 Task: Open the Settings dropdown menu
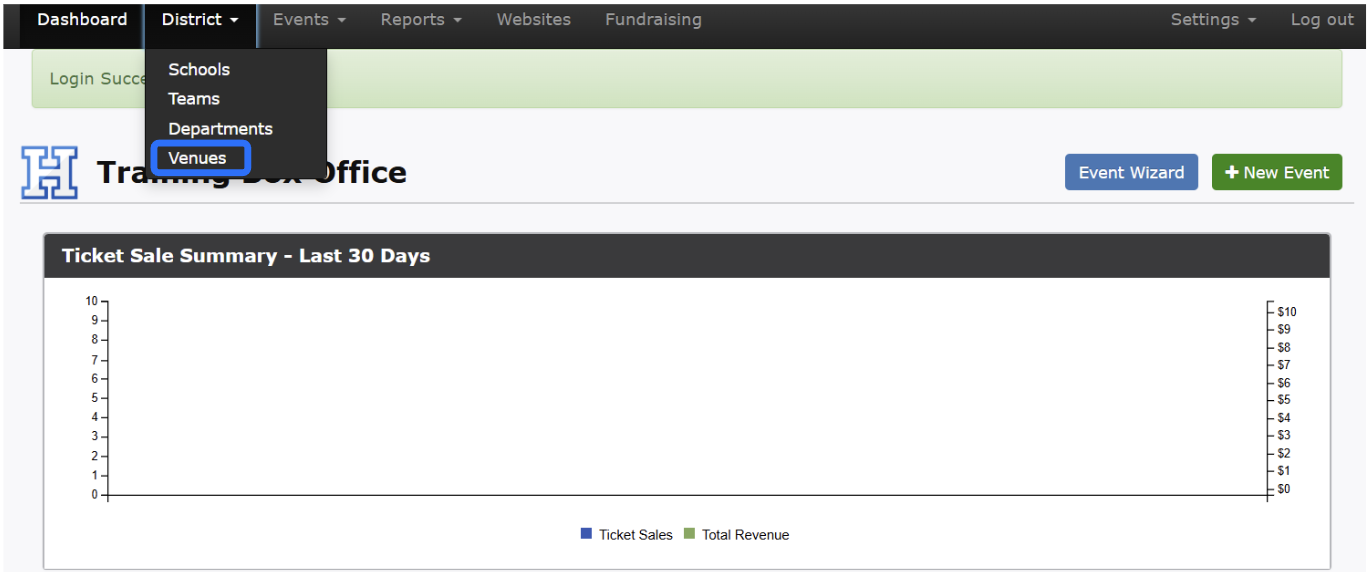pos(1212,20)
